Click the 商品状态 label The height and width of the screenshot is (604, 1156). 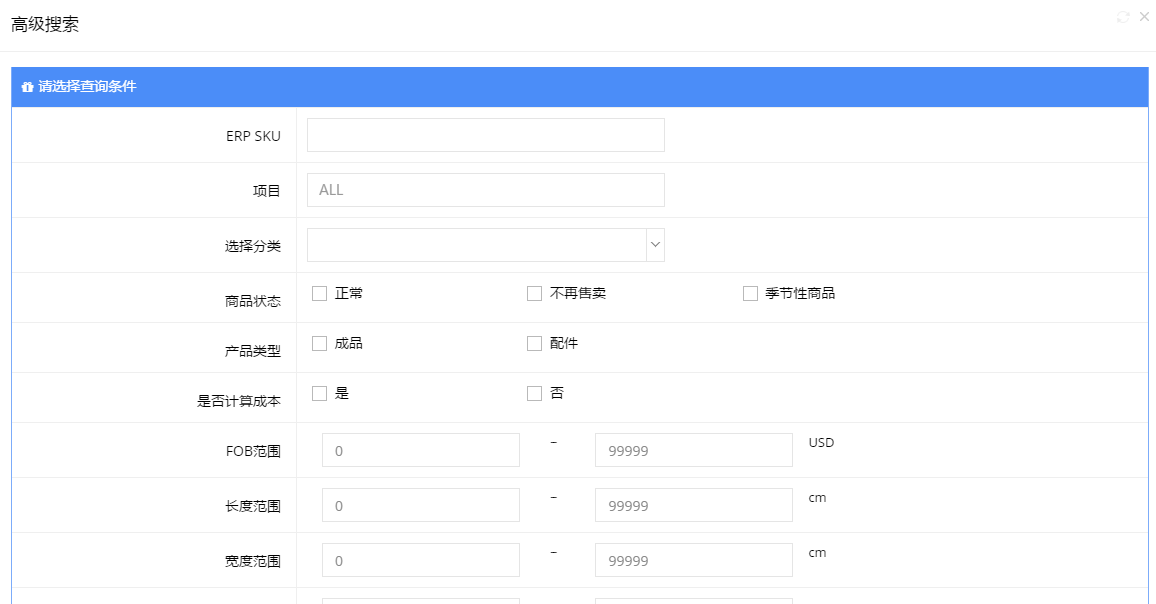coord(253,301)
